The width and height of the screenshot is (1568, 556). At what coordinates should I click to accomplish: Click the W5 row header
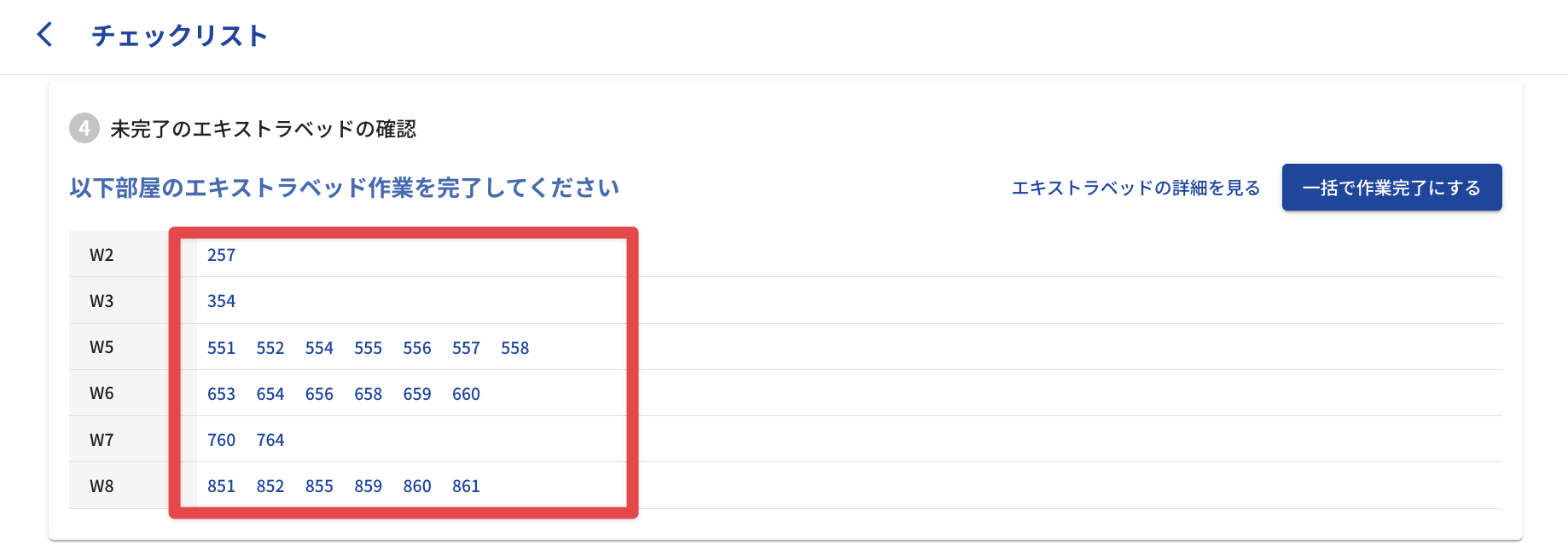pos(102,347)
